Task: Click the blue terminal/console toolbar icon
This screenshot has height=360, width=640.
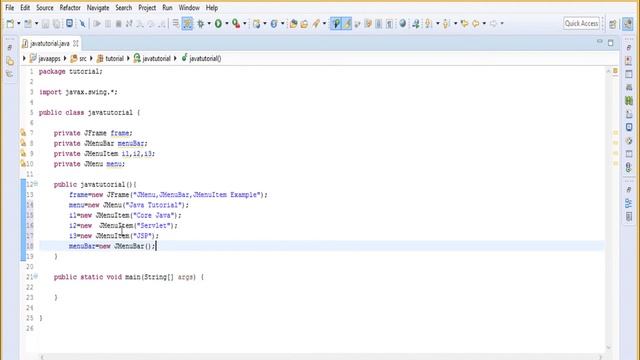Action: 70,23
